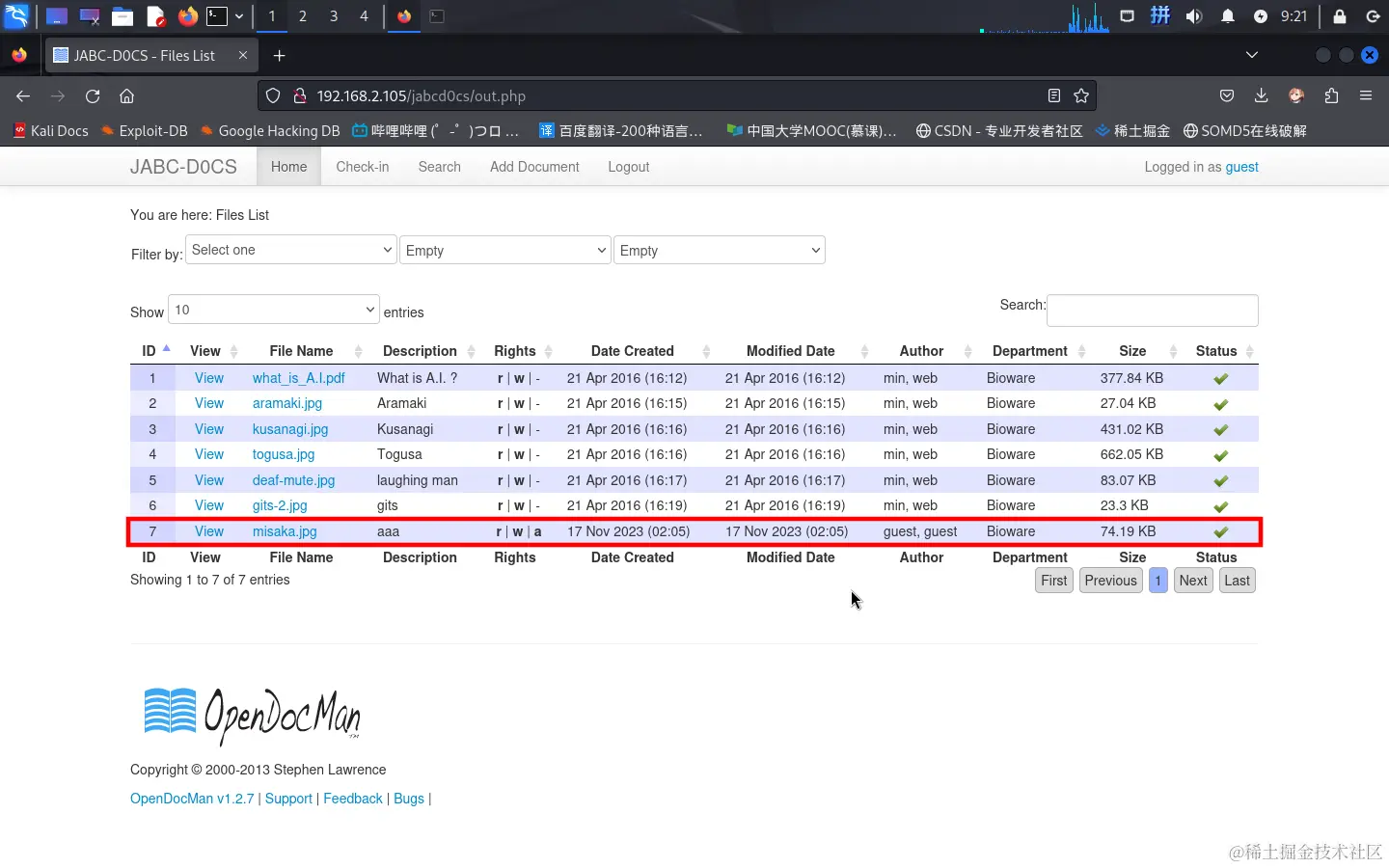Expand the list all tabs chevron
Screen dimensions: 1389x868
coord(1252,55)
